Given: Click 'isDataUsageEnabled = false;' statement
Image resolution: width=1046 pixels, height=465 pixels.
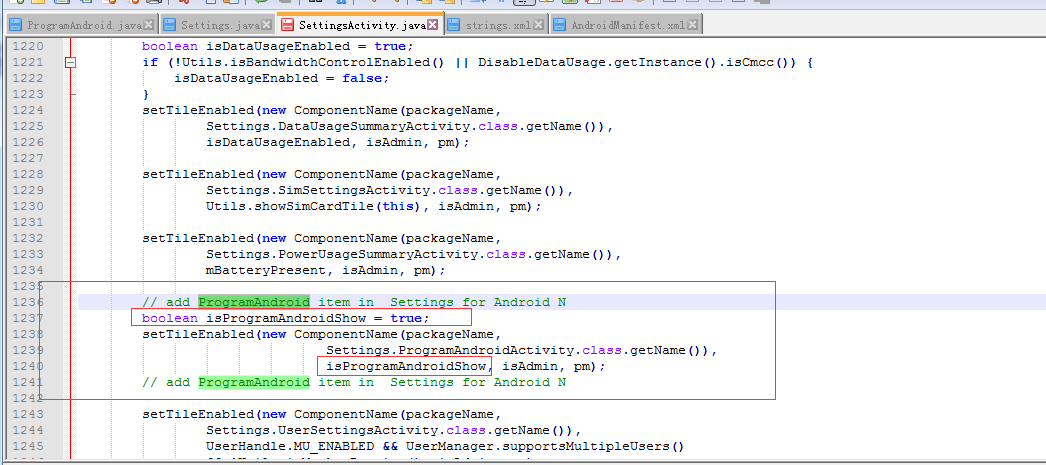Looking at the screenshot, I should 282,79.
